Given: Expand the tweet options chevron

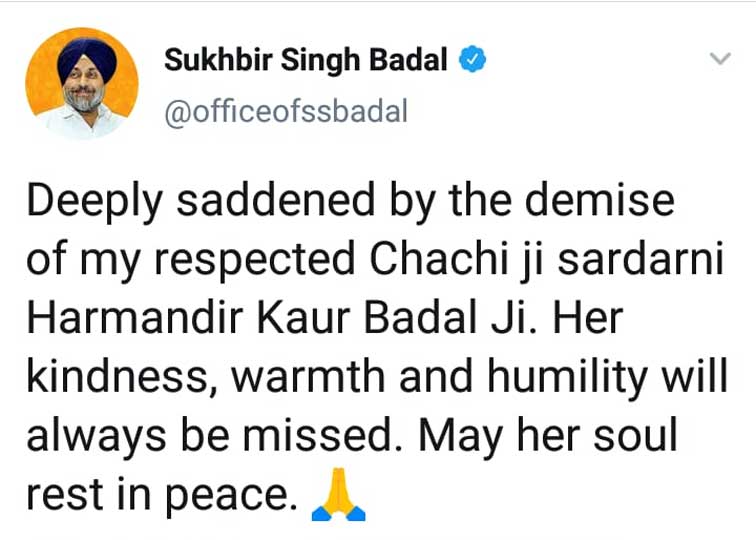Looking at the screenshot, I should coord(719,60).
